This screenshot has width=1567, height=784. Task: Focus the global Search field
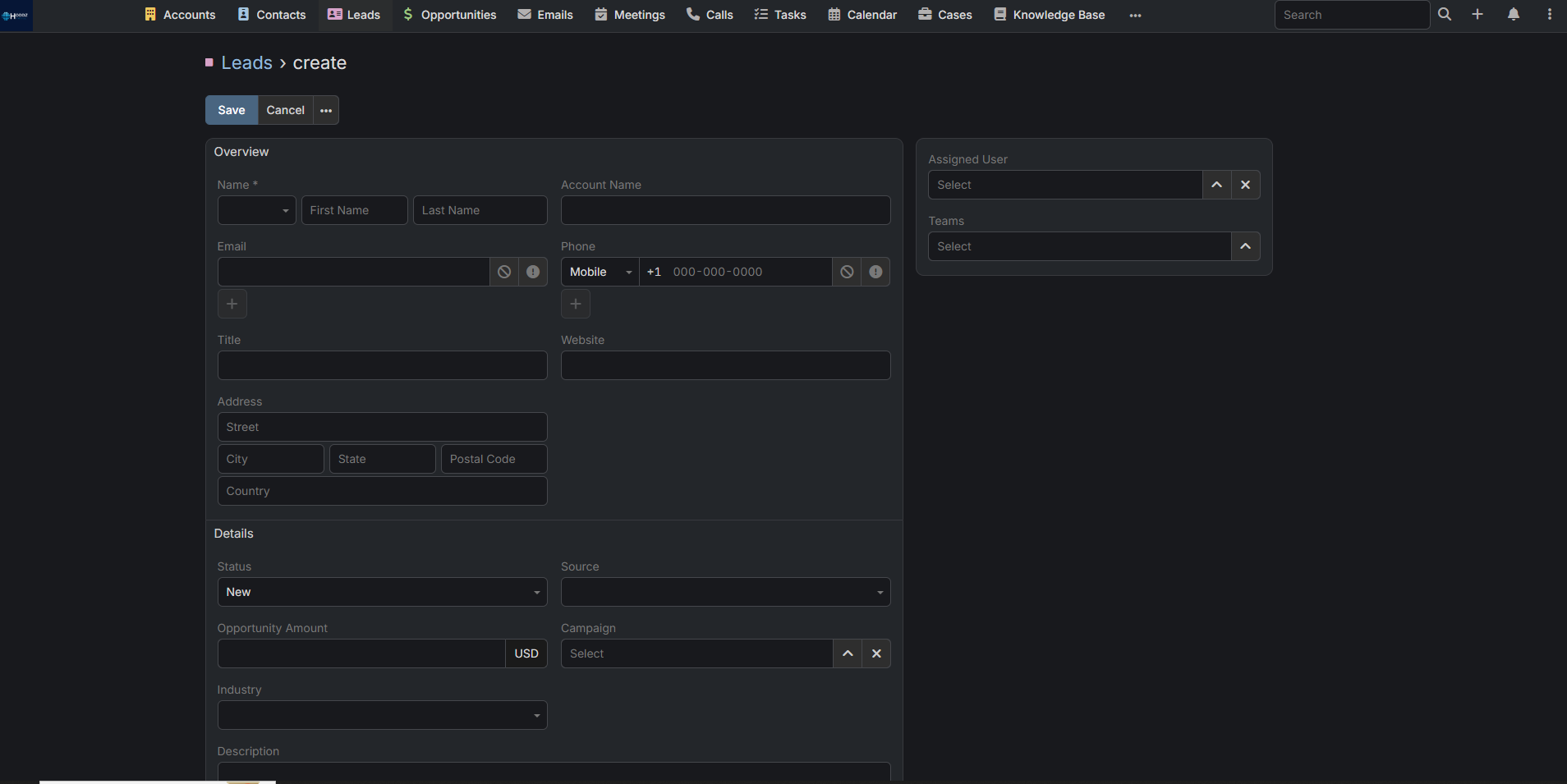point(1352,15)
